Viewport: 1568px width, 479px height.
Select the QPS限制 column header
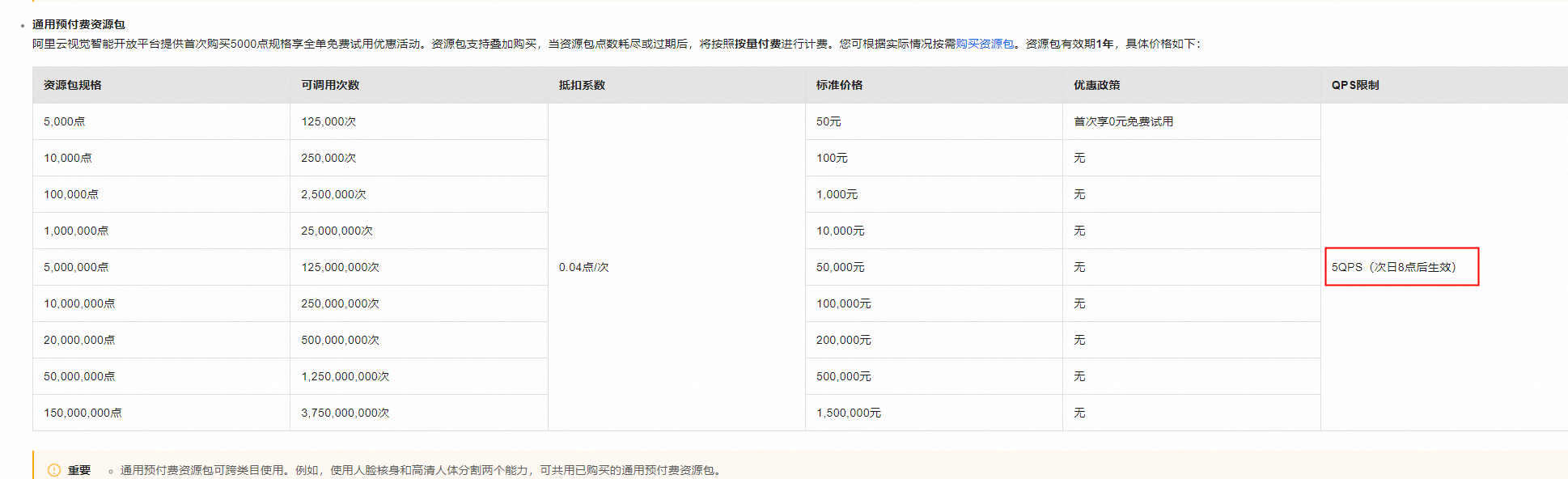tap(1444, 85)
